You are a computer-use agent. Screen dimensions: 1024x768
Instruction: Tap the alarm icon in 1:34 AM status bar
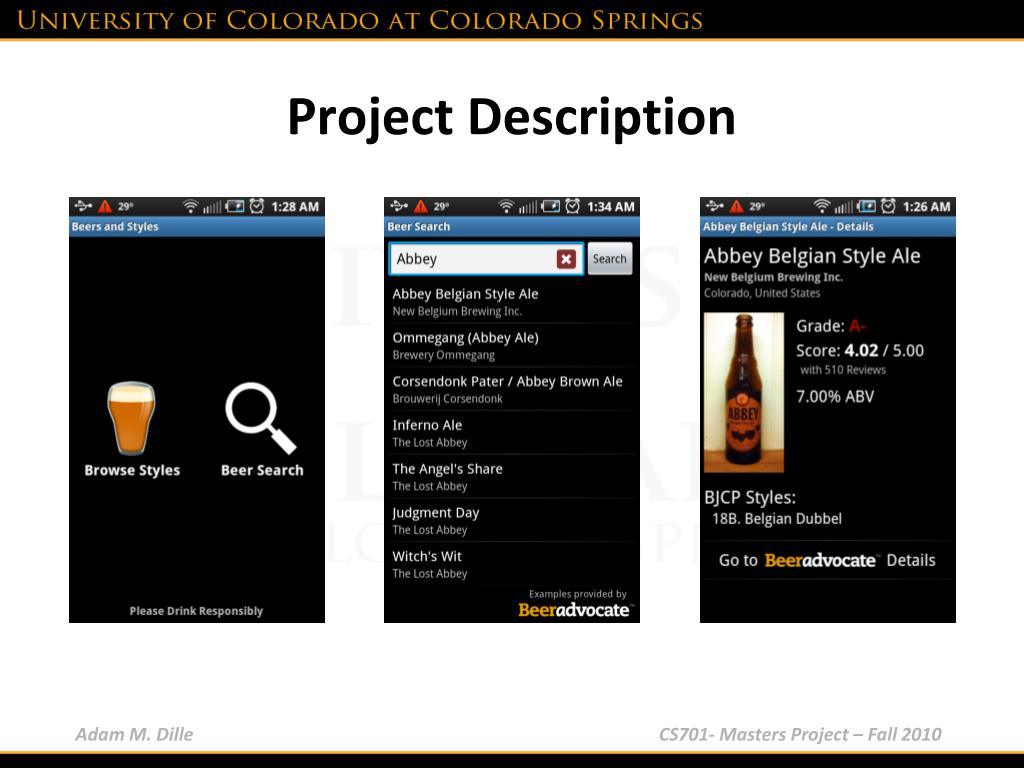click(573, 207)
